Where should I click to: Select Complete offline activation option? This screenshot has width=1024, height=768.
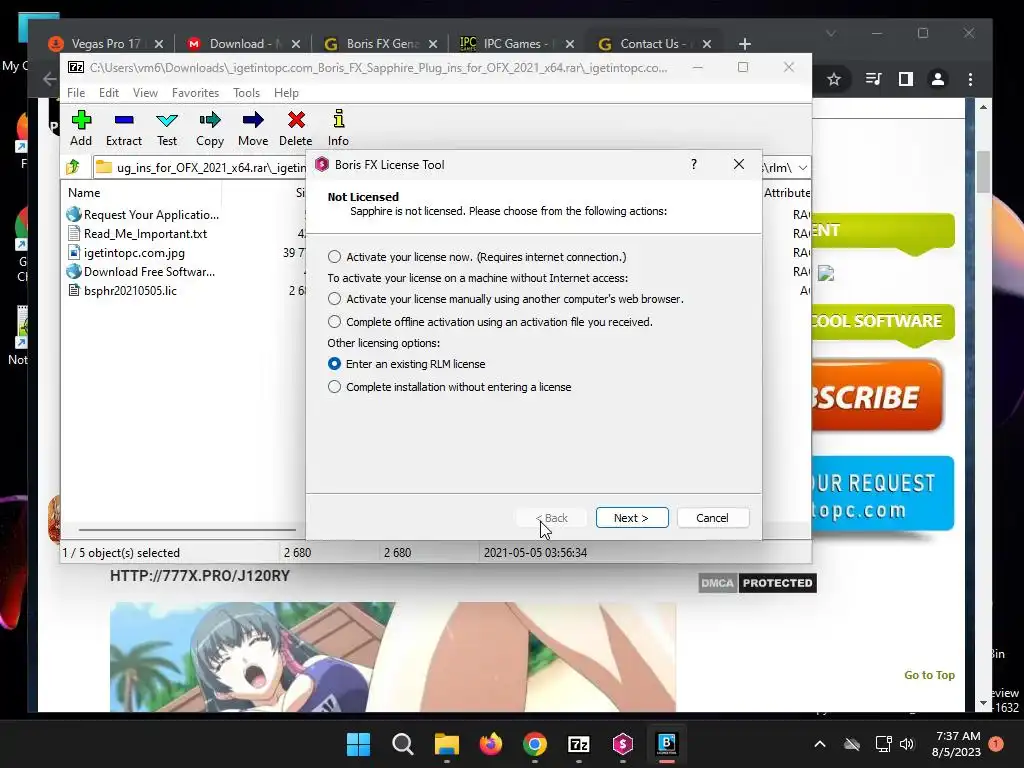[x=334, y=322]
